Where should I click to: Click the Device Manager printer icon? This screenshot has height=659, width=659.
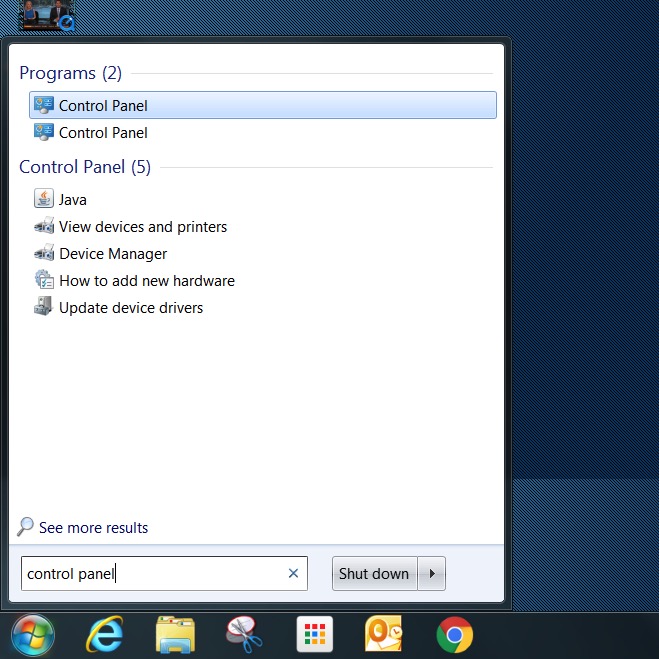coord(44,253)
